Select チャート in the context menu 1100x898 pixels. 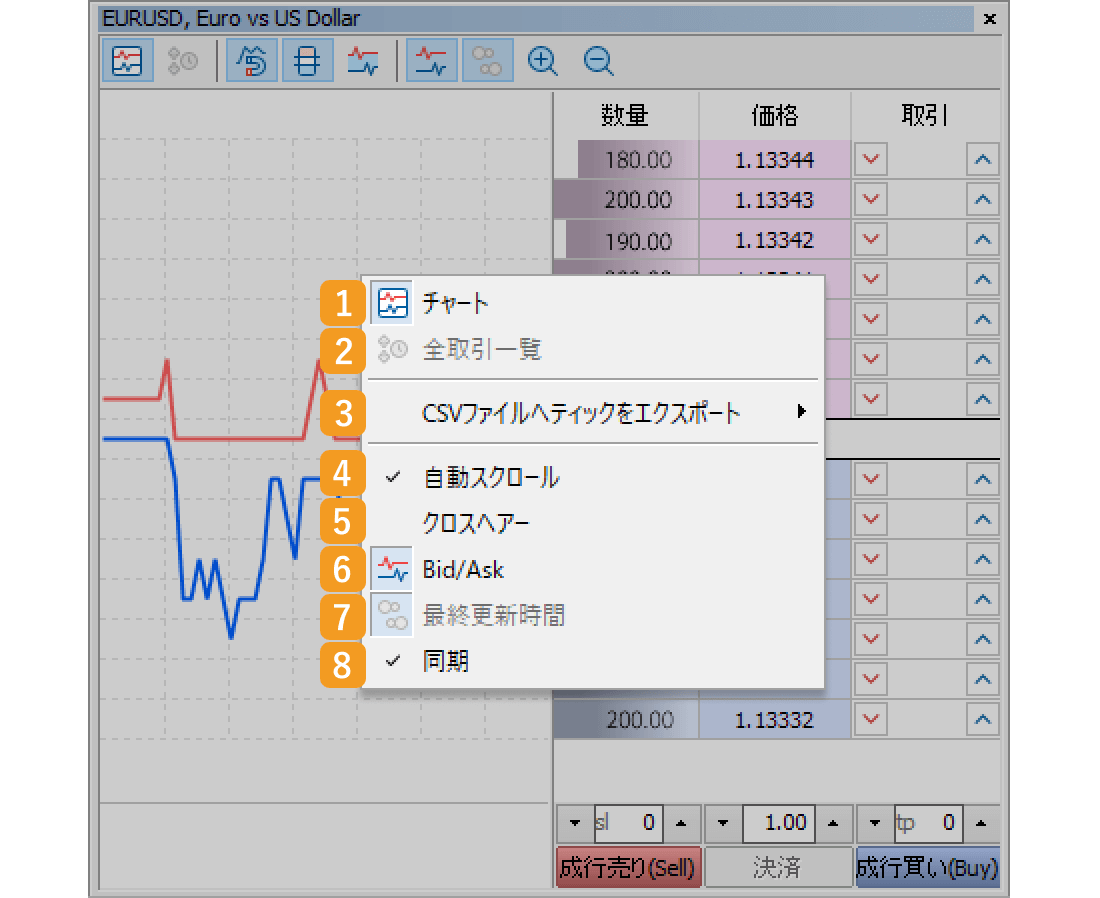coord(593,303)
